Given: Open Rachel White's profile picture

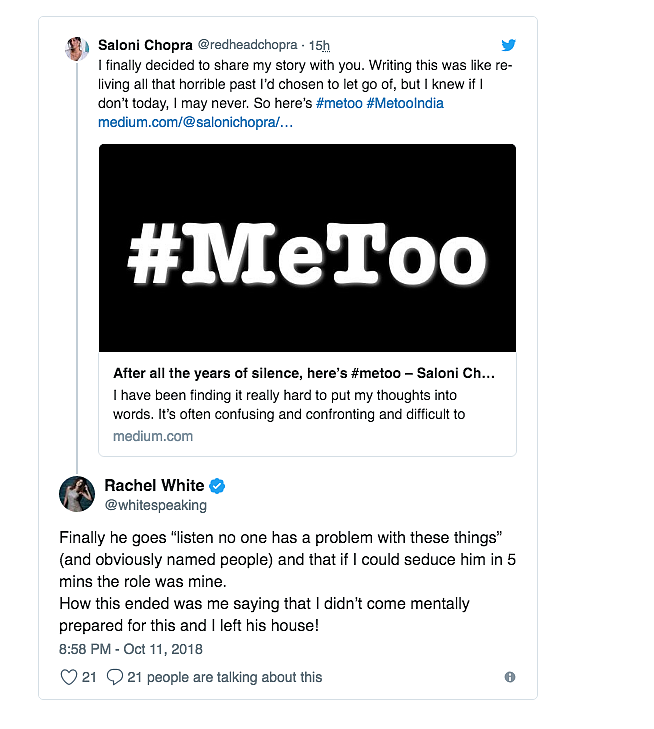Looking at the screenshot, I should tap(77, 494).
